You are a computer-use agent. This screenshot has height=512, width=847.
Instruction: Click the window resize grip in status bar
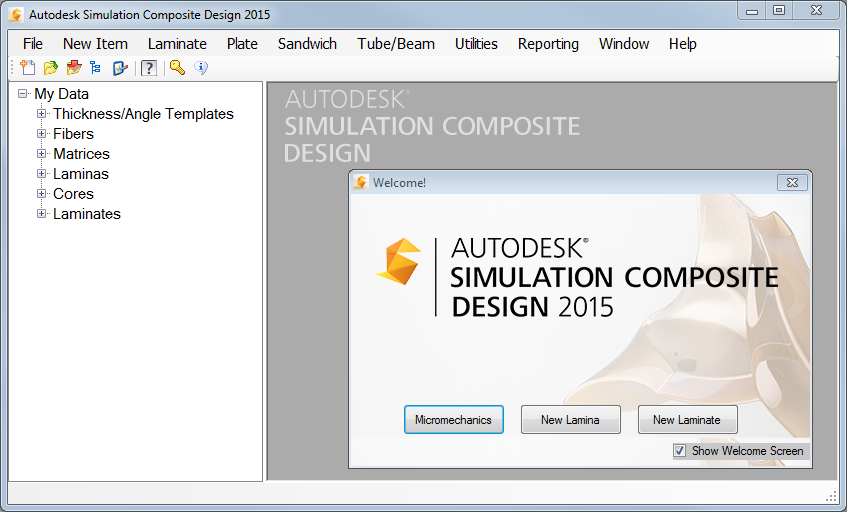832,496
